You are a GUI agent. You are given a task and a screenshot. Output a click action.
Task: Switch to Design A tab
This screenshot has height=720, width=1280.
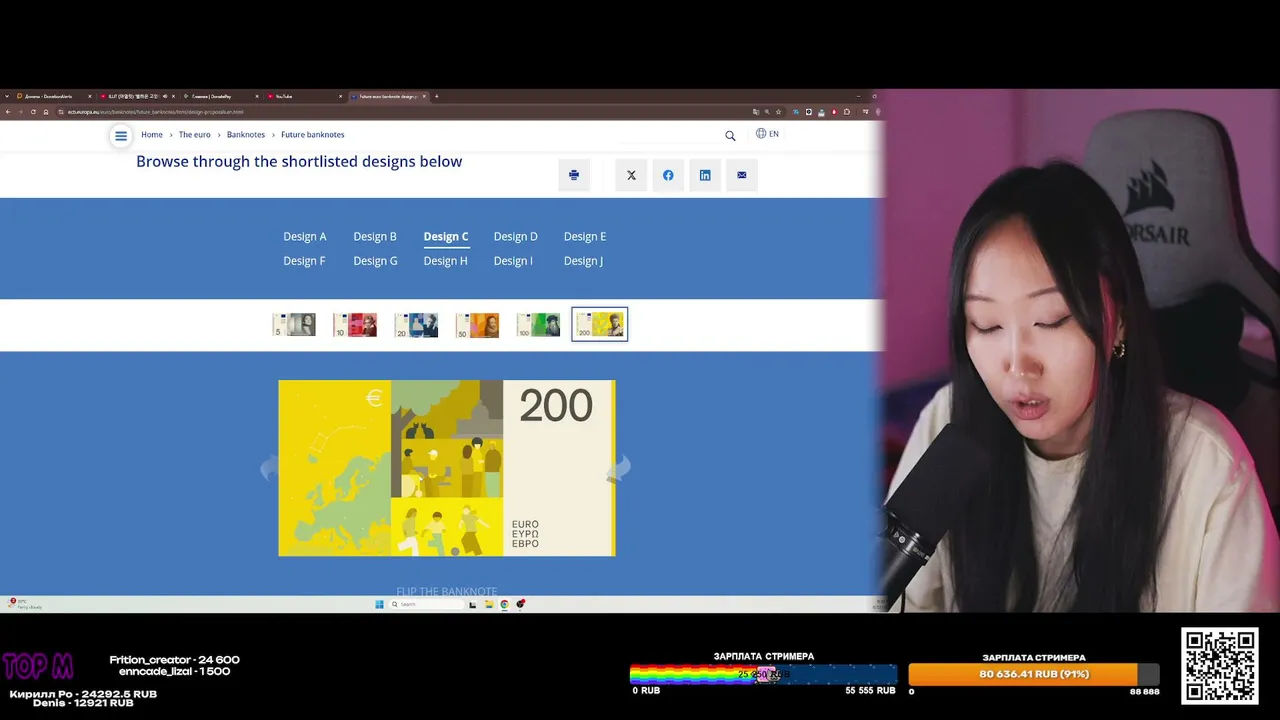pyautogui.click(x=305, y=237)
